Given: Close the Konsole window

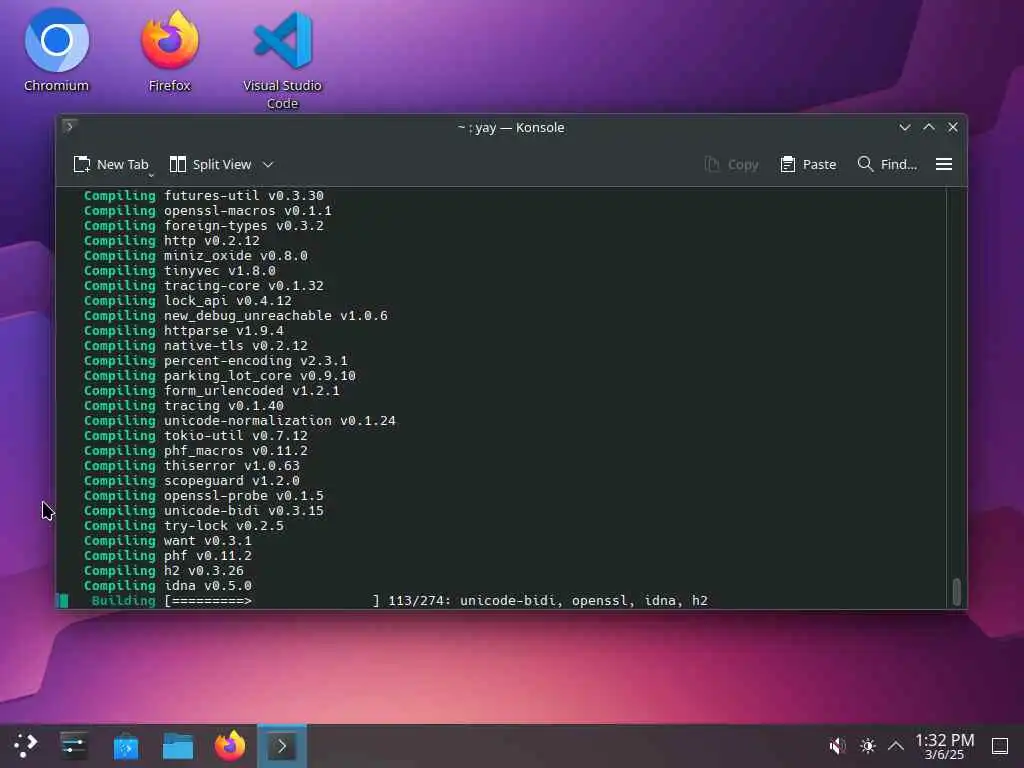Looking at the screenshot, I should 953,127.
